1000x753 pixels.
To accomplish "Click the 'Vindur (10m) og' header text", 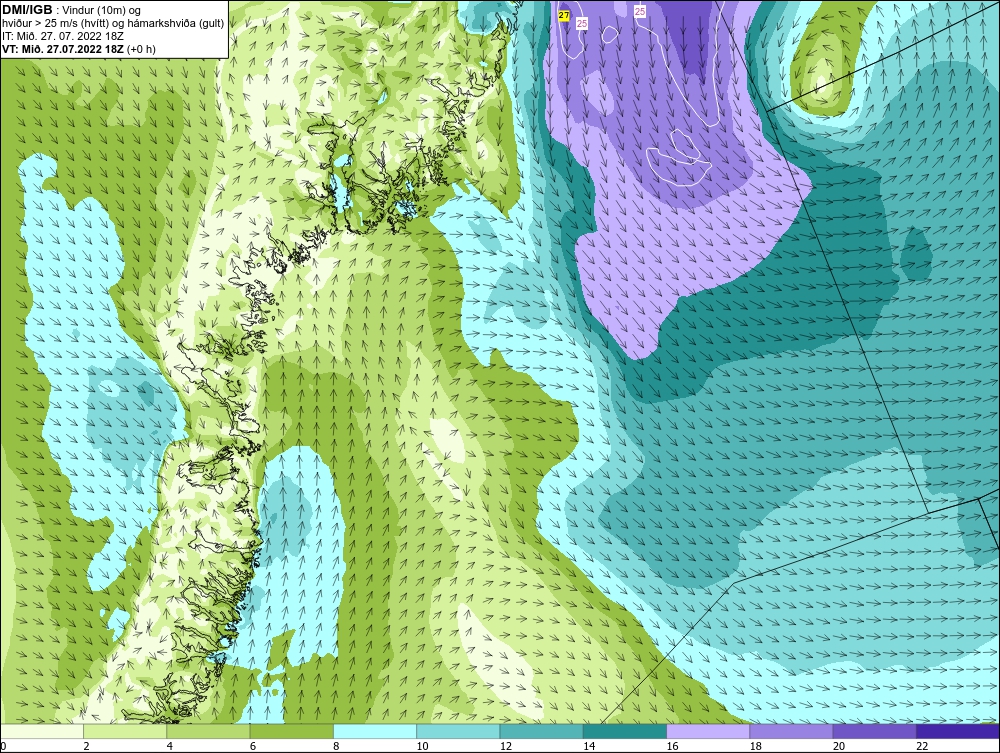I will coord(103,11).
